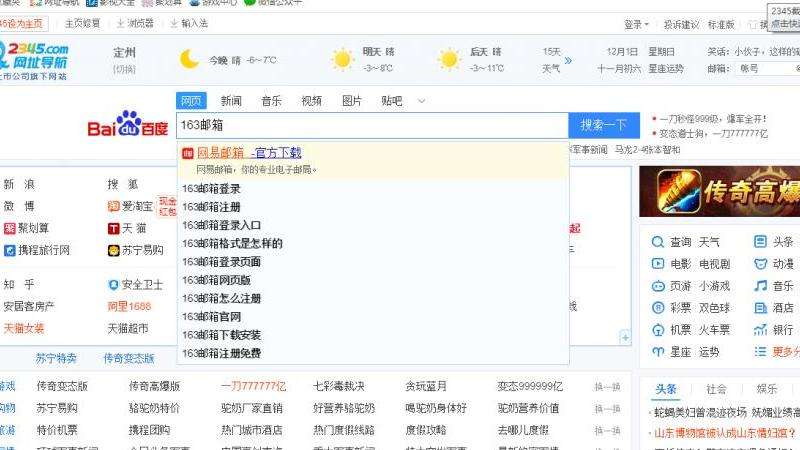Switch to 娱乐 news tab

766,390
